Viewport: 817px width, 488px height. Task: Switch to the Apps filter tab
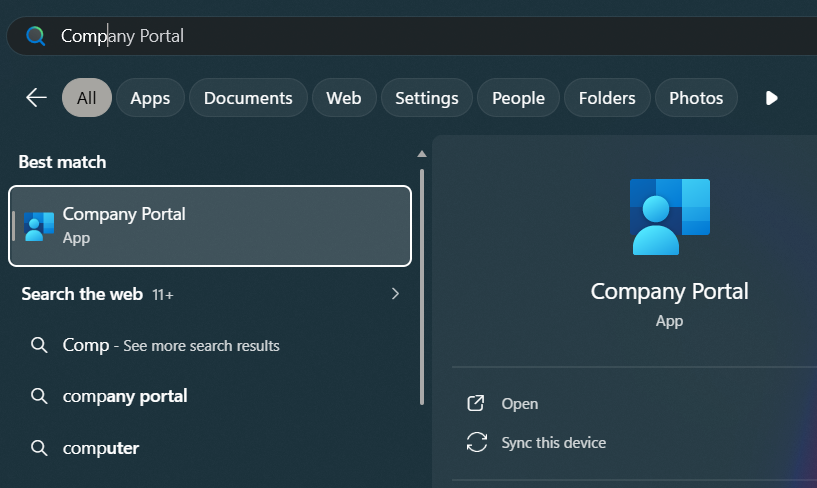150,98
